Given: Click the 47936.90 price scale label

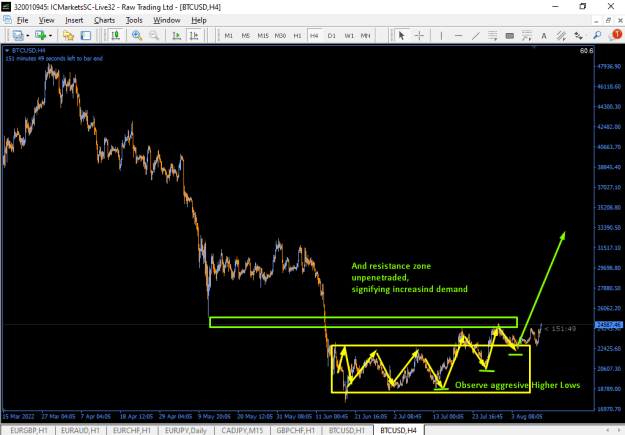Looking at the screenshot, I should 609,66.
